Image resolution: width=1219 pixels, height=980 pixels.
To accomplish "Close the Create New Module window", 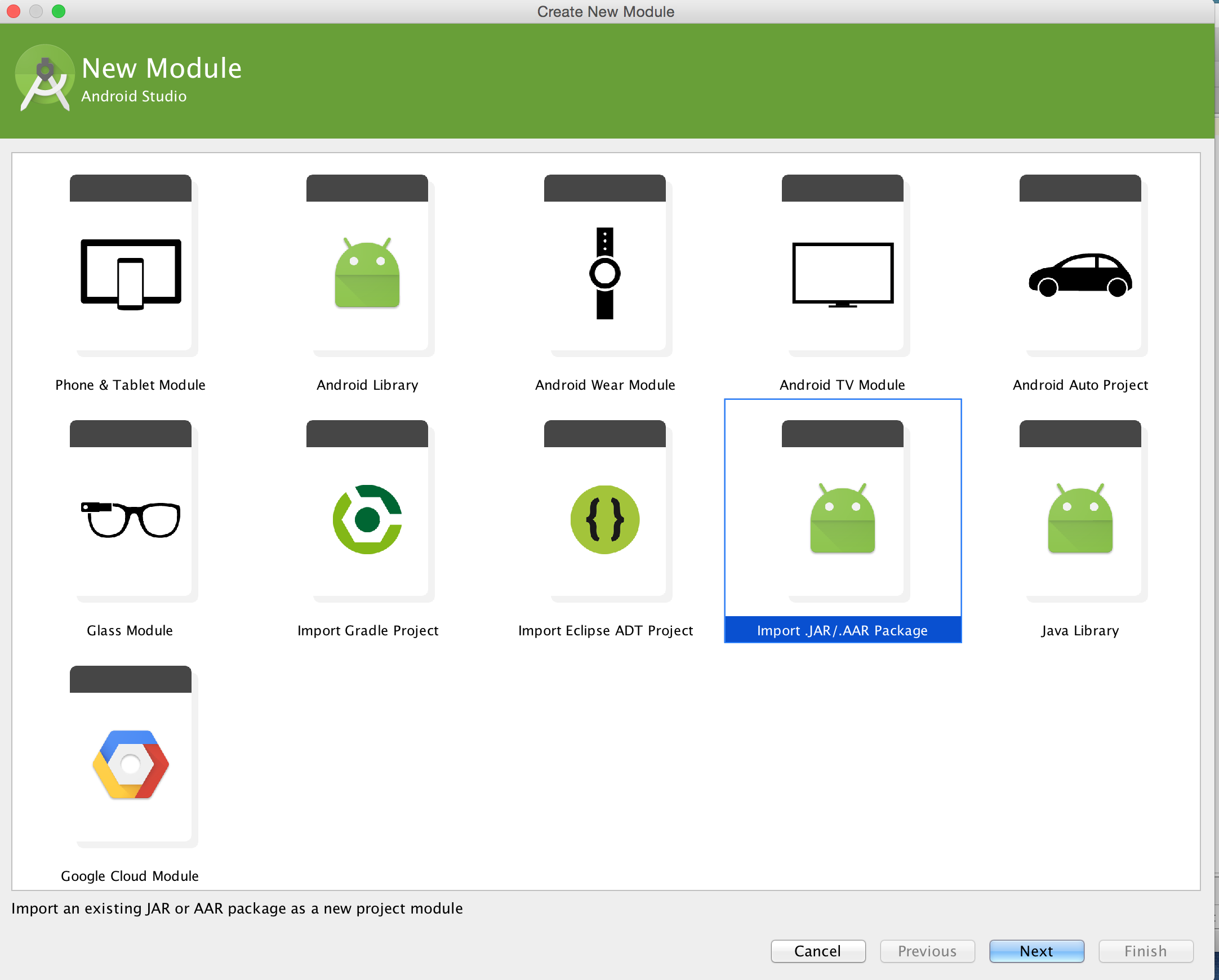I will 14,11.
